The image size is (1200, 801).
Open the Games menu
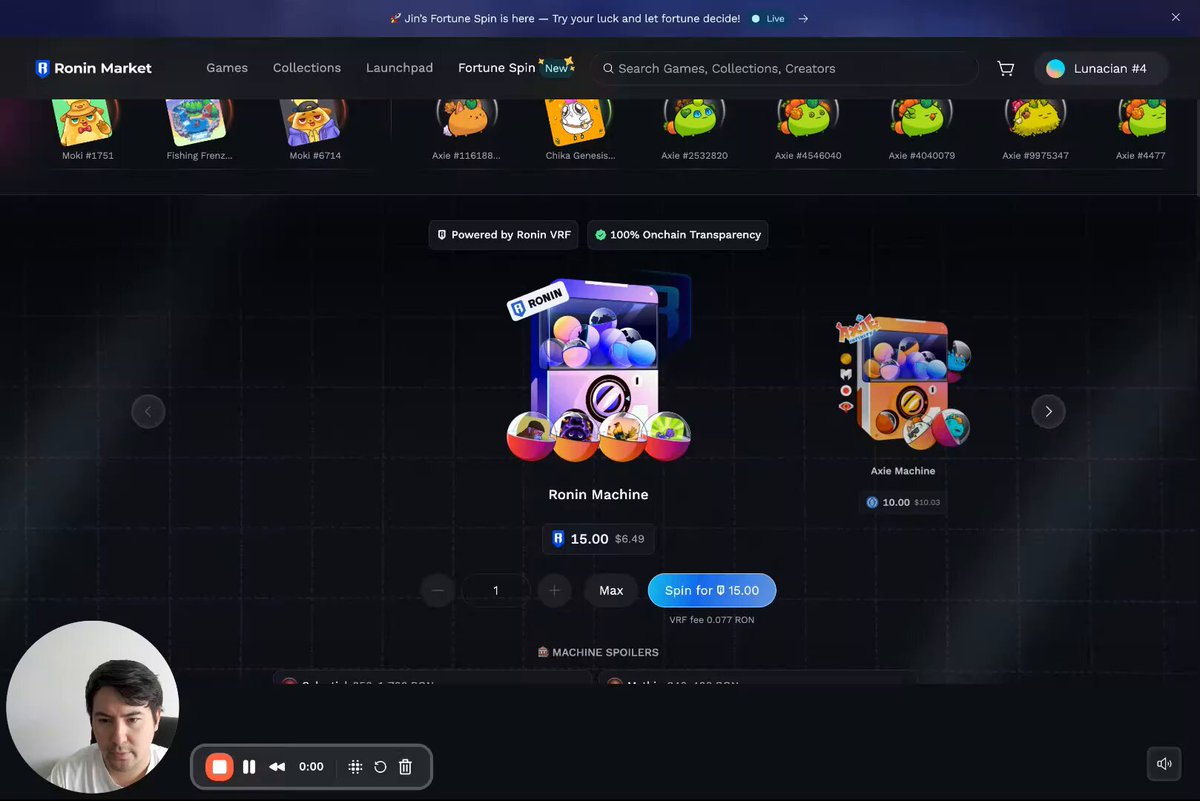227,68
